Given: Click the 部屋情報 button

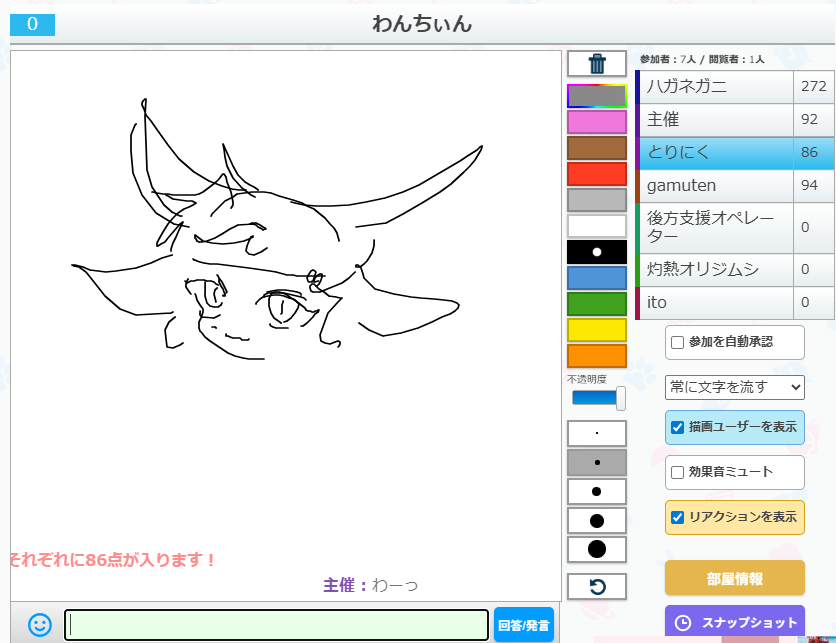Looking at the screenshot, I should tap(734, 579).
